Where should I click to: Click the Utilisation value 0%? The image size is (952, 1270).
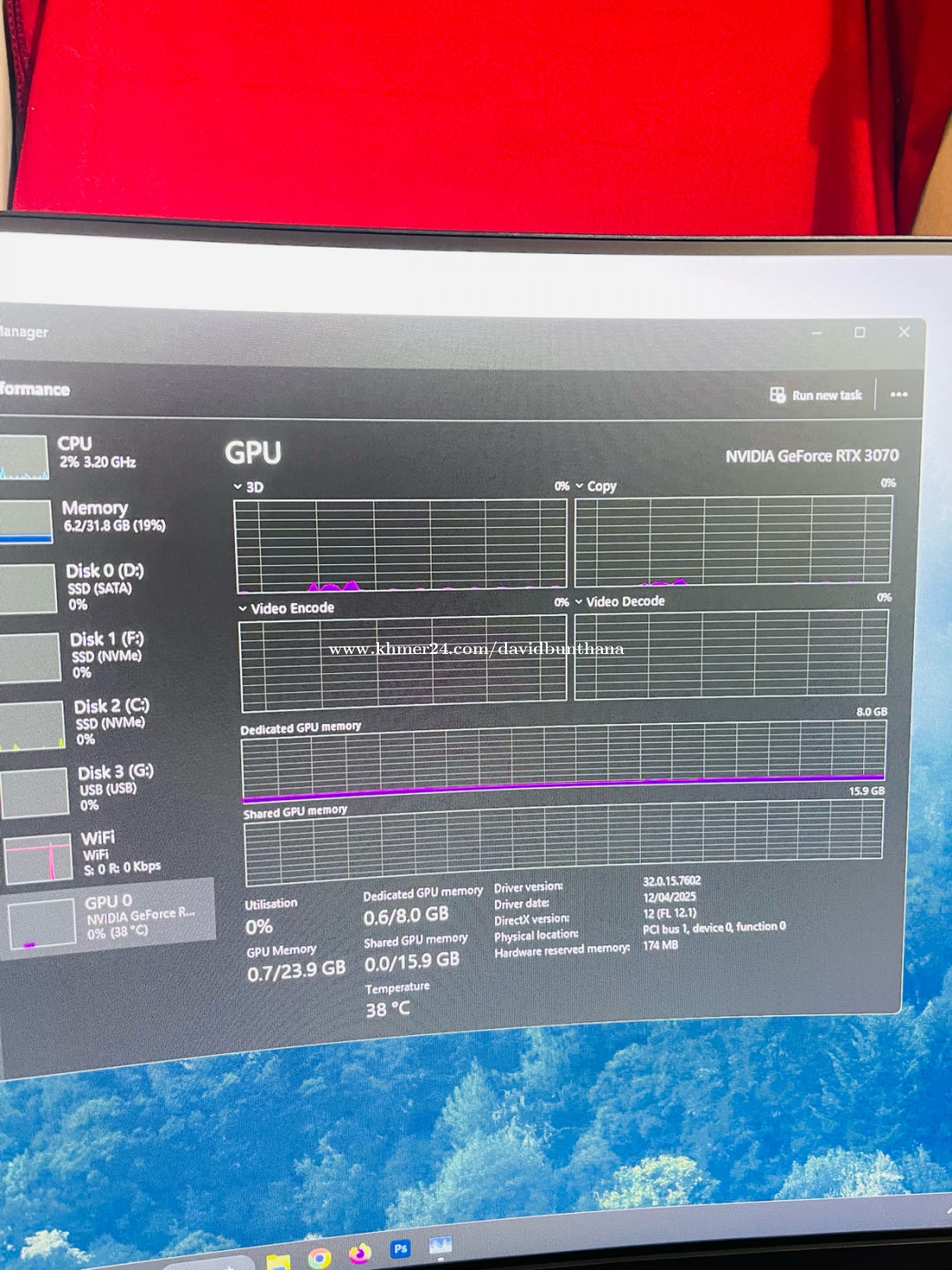click(258, 926)
